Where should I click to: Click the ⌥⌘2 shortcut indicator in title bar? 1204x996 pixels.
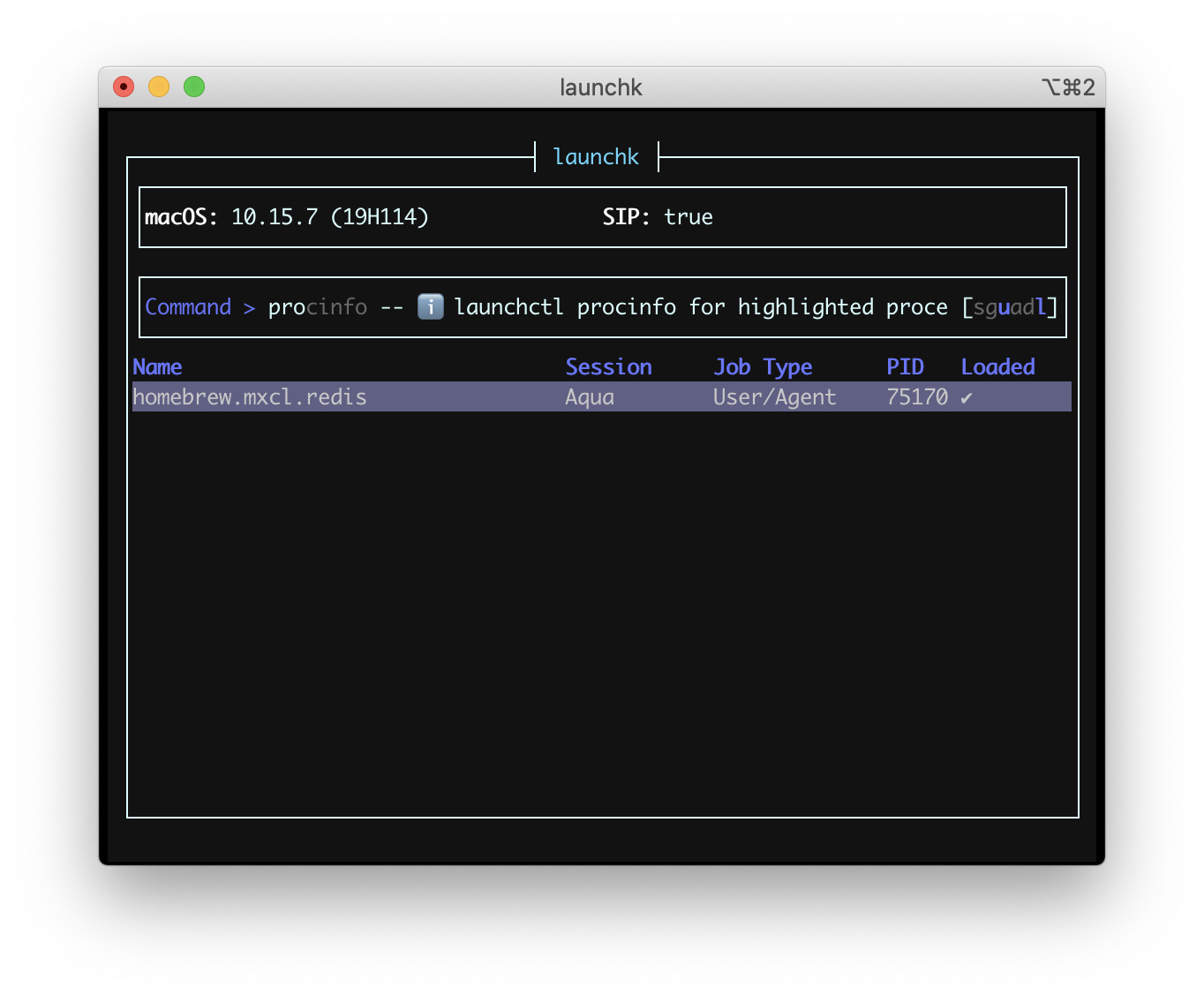[1068, 87]
